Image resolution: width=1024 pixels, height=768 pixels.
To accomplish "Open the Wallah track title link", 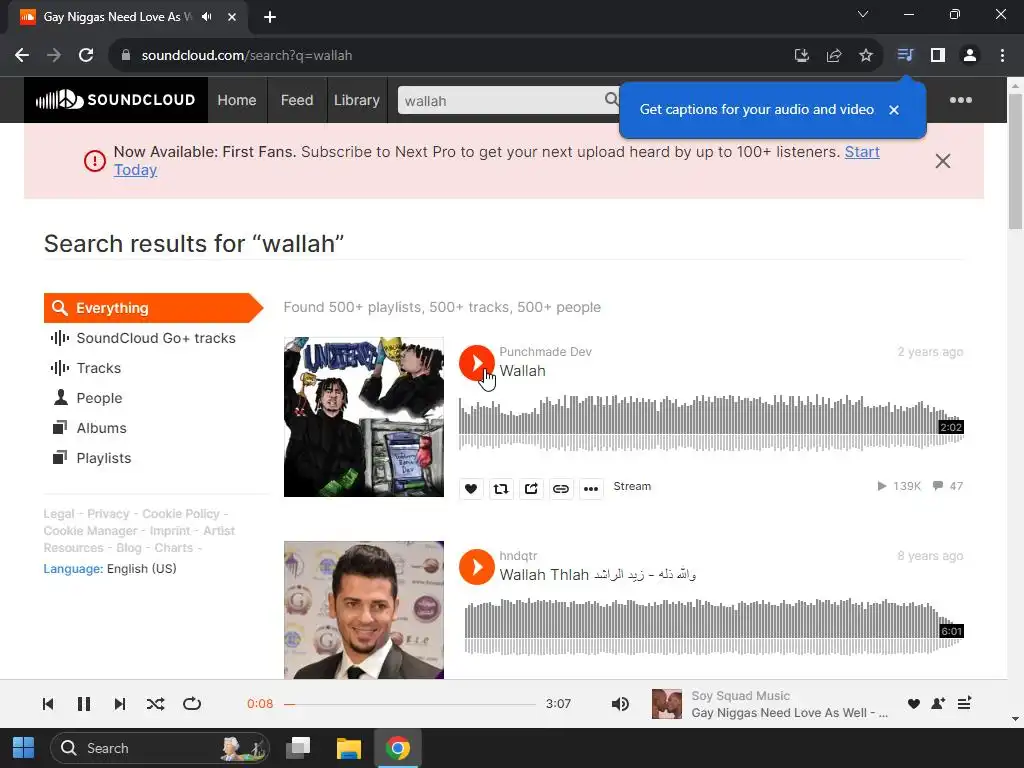I will pos(522,371).
